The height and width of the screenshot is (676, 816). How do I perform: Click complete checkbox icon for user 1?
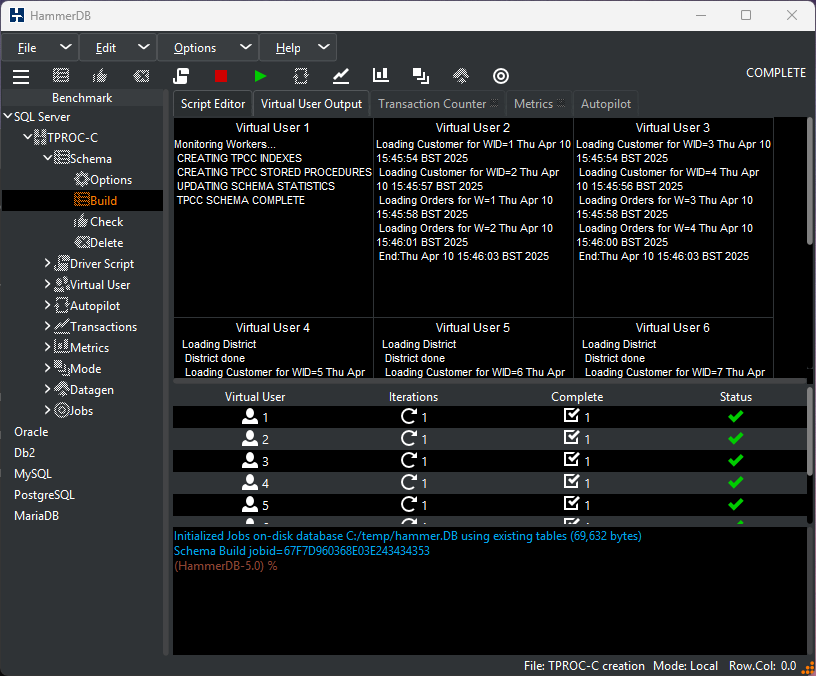571,415
